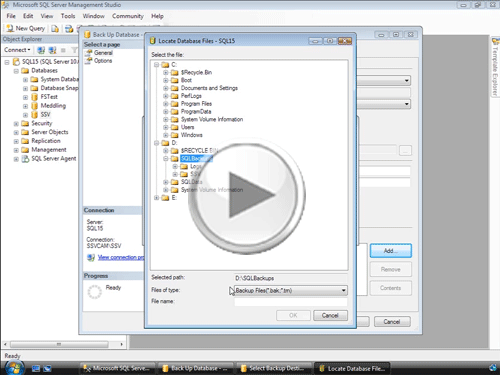Screen dimensions: 500x375
Task: Click the Object Explorer horizontal scrollbar
Action: (63, 344)
